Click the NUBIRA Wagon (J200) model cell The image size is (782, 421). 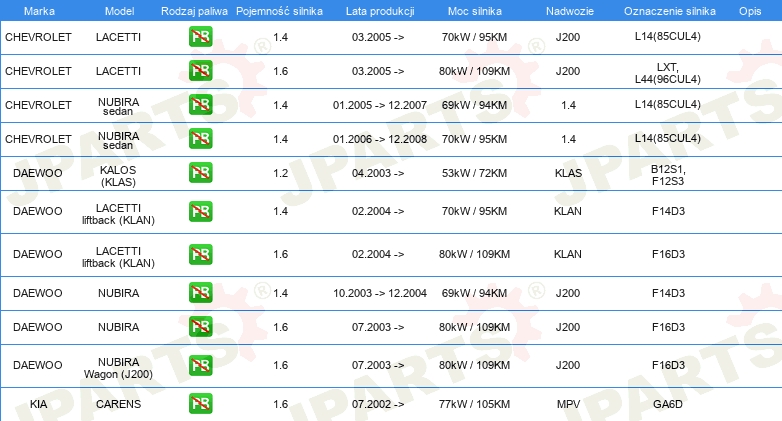click(x=118, y=368)
